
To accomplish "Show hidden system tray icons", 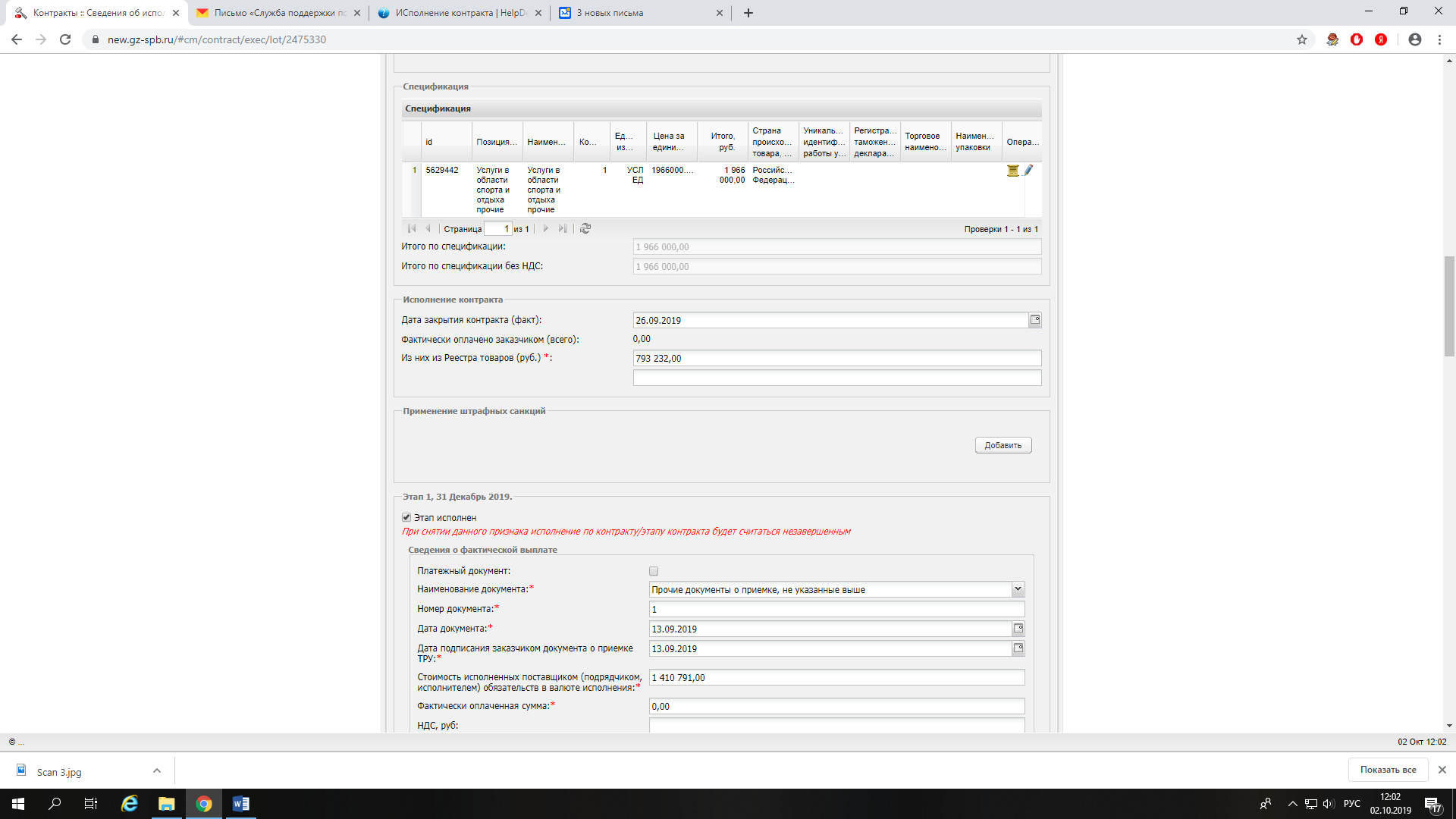I will tap(1292, 804).
